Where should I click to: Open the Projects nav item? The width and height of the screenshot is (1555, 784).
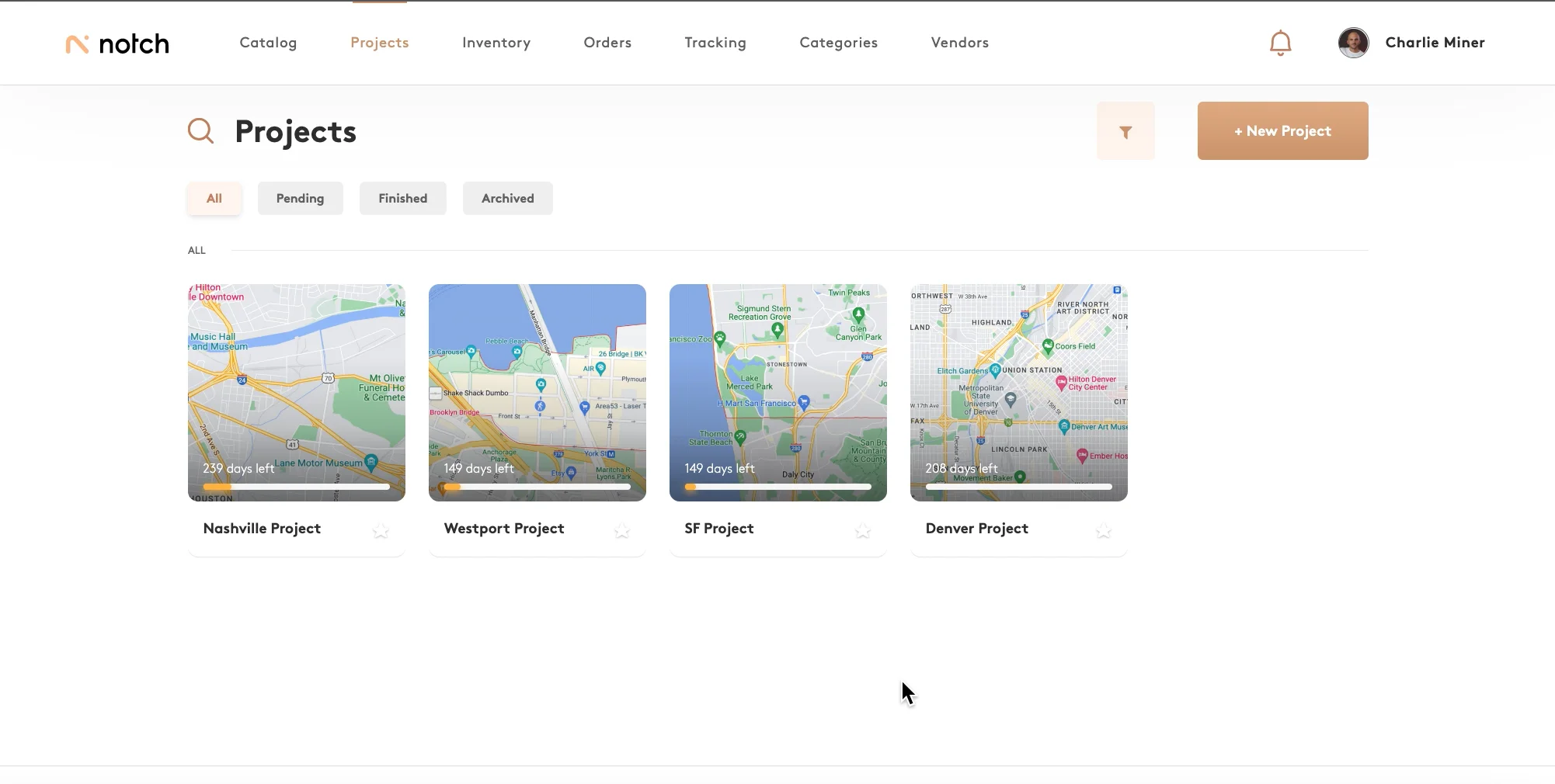click(380, 43)
